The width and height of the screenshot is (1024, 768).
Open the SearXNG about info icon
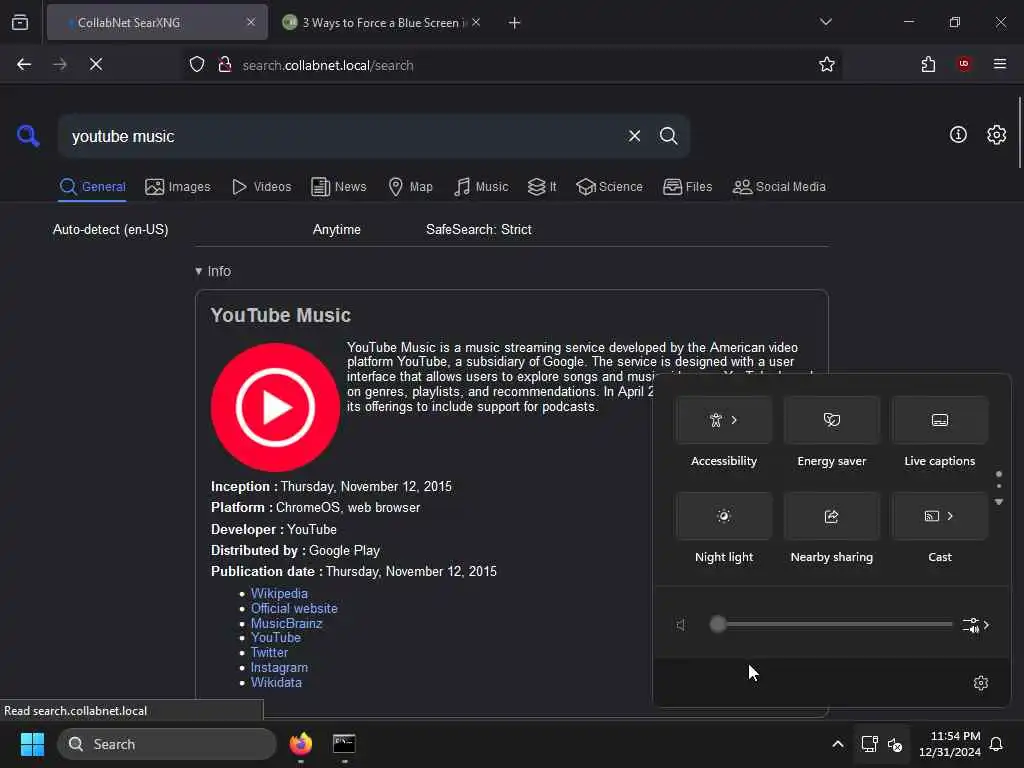(957, 135)
